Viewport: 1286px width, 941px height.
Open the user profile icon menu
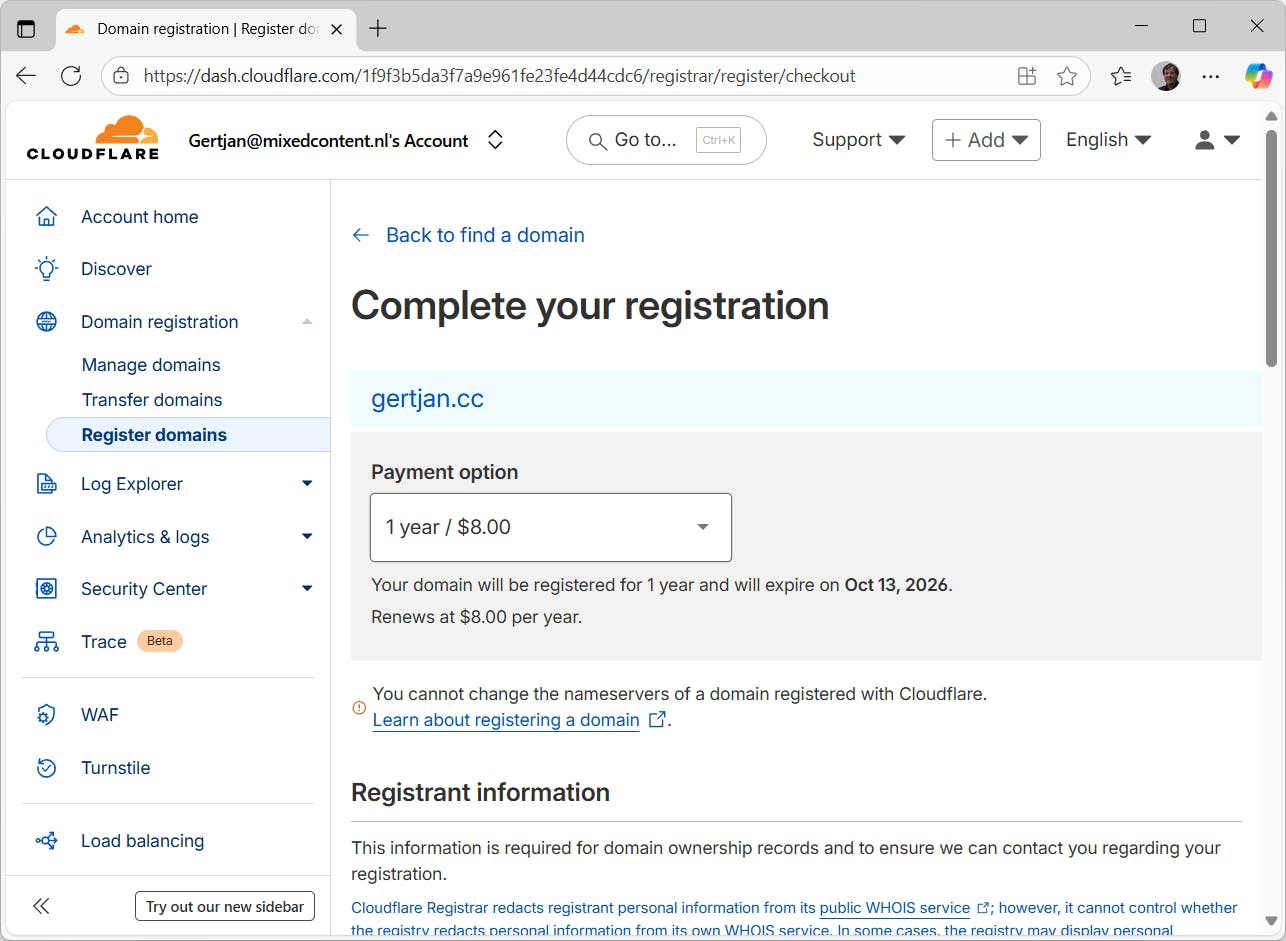click(1217, 140)
